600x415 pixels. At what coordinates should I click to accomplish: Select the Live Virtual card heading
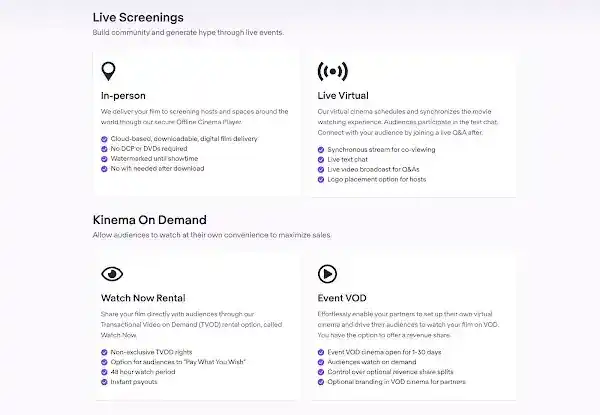[x=343, y=96]
